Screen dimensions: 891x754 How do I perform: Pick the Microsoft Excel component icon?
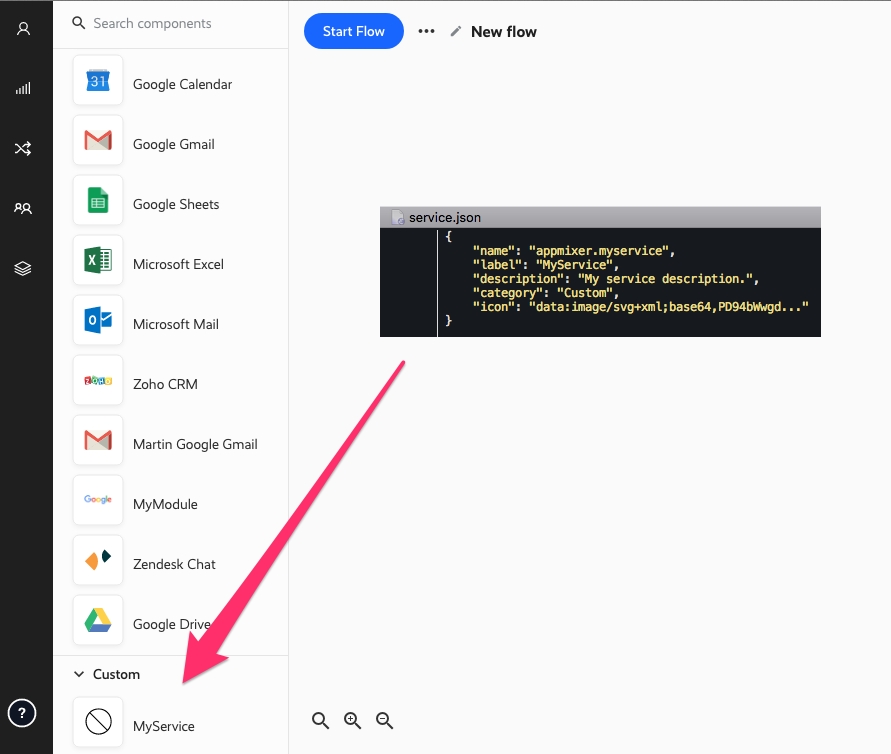pos(98,261)
